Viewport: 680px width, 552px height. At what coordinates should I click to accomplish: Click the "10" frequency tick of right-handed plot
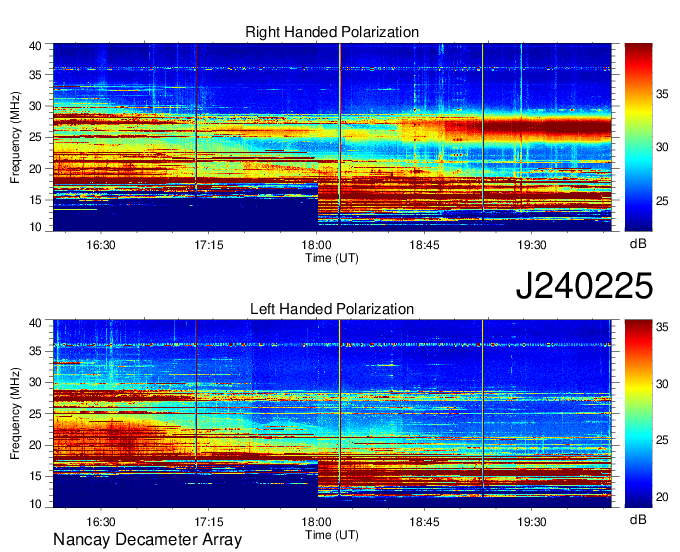click(36, 227)
